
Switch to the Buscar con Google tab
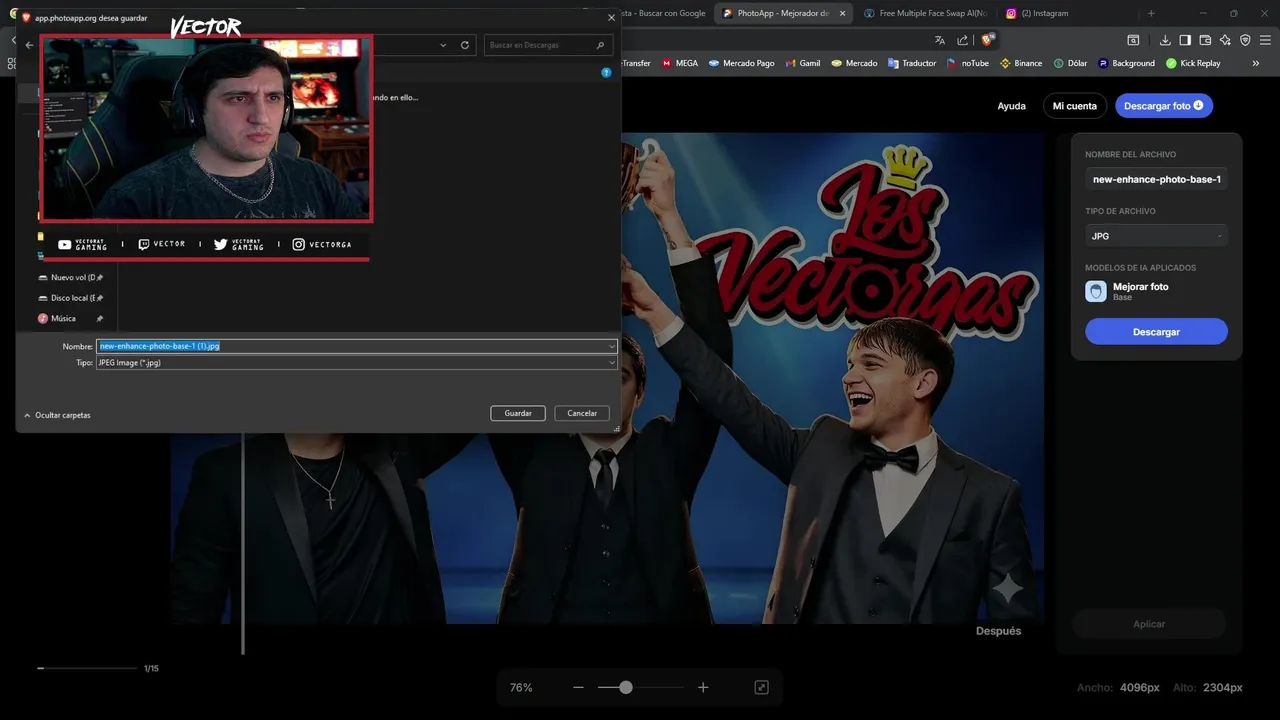click(x=665, y=13)
